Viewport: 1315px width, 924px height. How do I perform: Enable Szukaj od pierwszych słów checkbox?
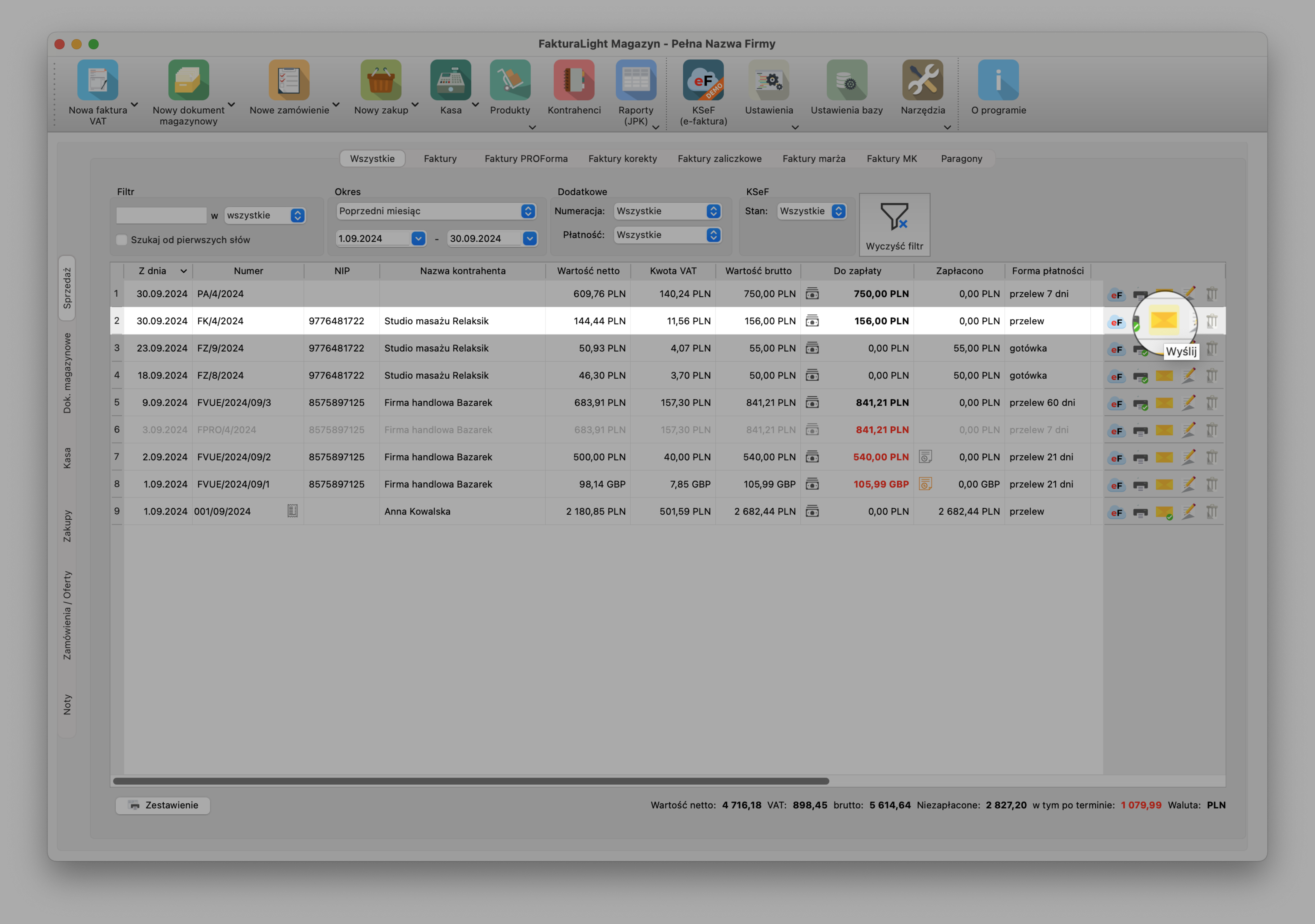click(122, 239)
